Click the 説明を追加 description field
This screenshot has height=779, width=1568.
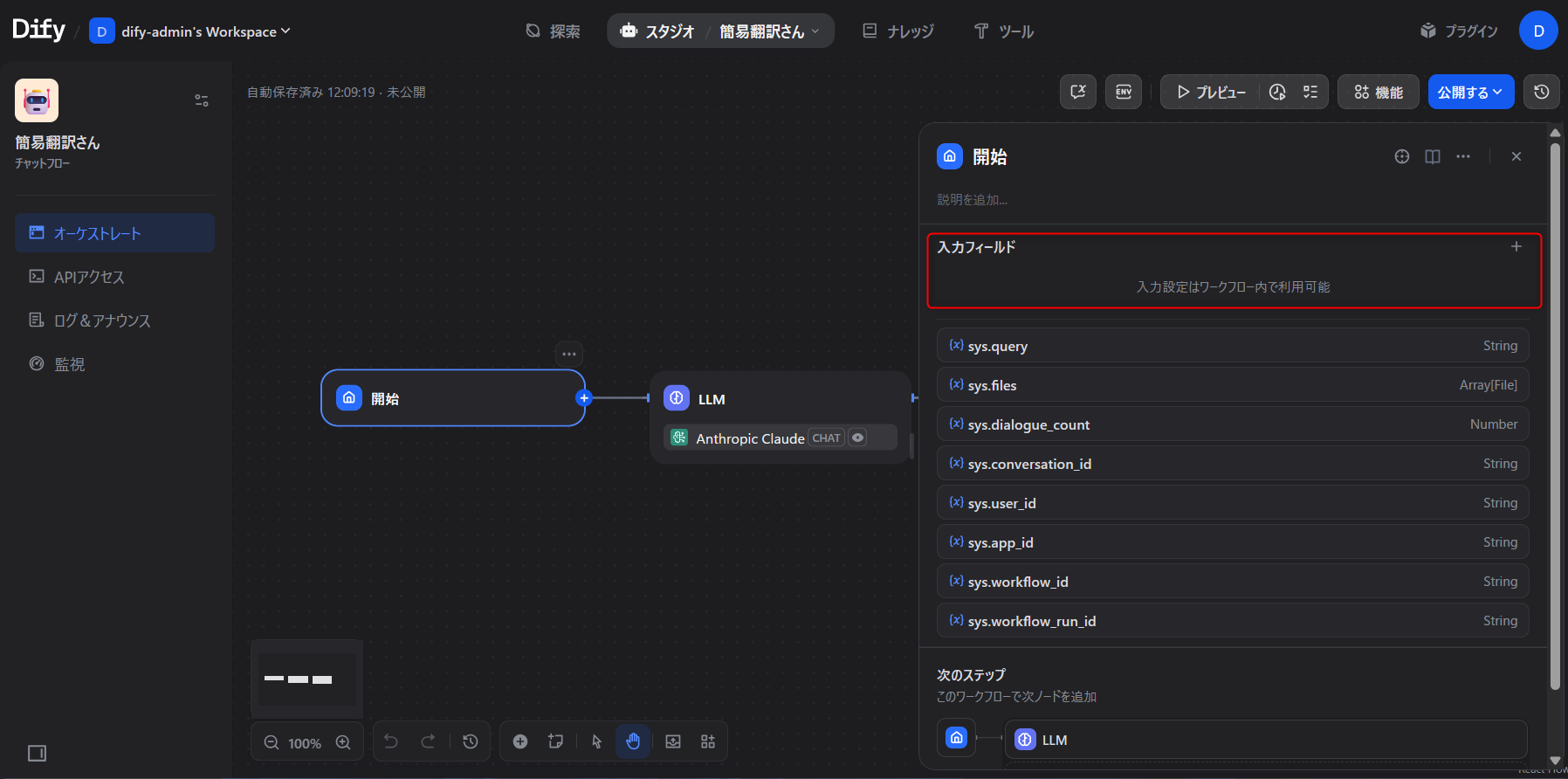(x=973, y=200)
